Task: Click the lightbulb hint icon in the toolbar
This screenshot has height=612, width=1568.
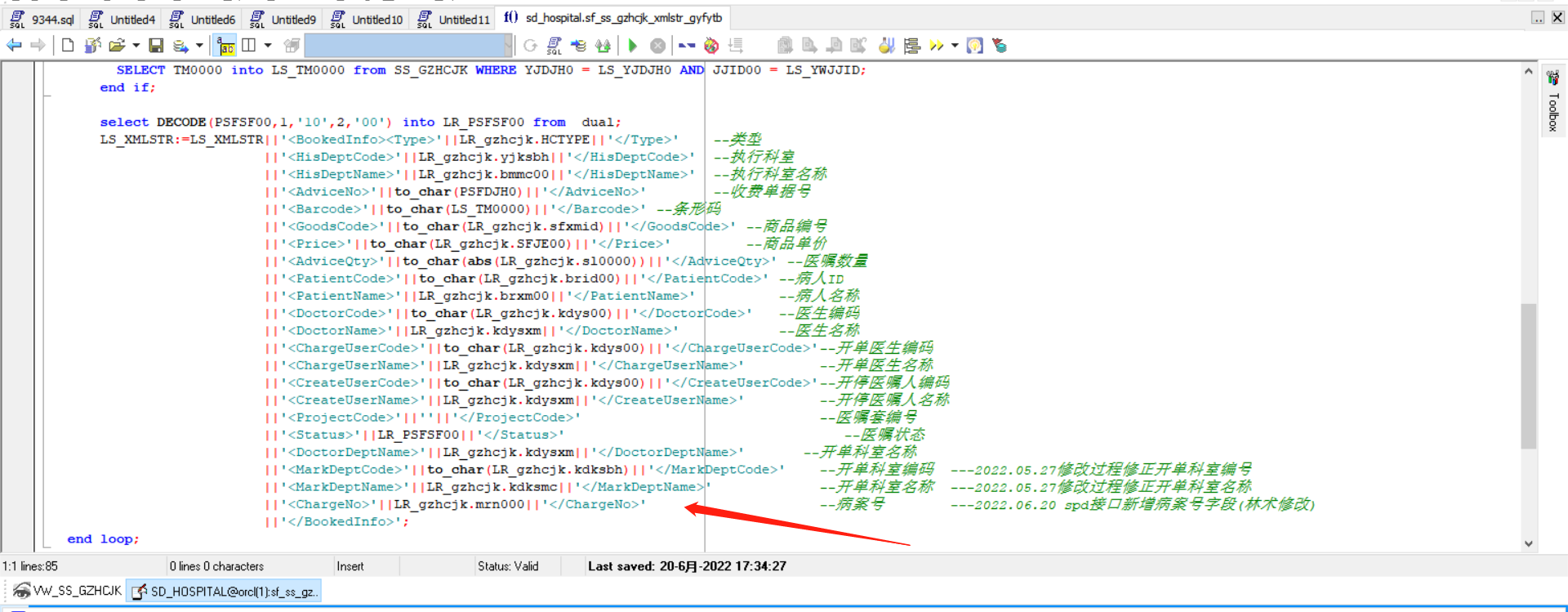Action: point(974,46)
